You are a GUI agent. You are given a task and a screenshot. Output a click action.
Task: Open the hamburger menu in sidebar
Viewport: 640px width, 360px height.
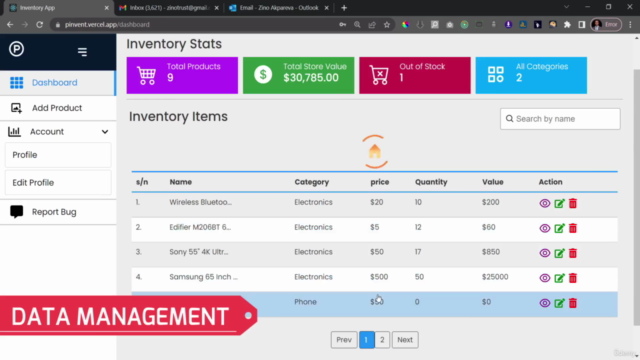pyautogui.click(x=82, y=52)
